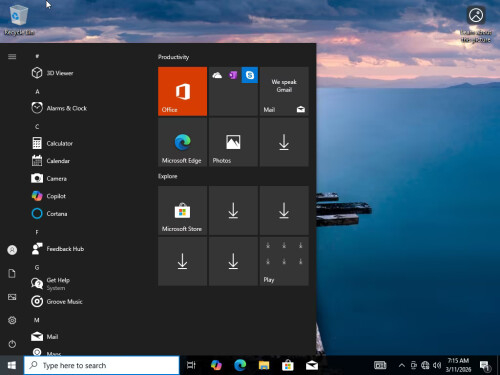Screen dimensions: 500x375
Task: Open the Mail live tile
Action: (x=284, y=91)
